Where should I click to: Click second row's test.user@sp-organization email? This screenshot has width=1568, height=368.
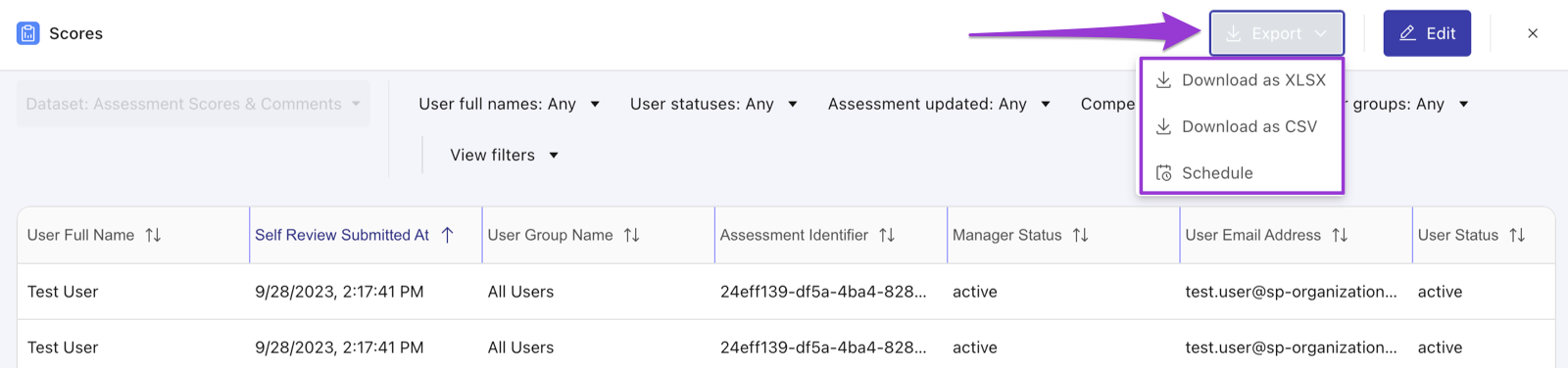[x=1291, y=347]
